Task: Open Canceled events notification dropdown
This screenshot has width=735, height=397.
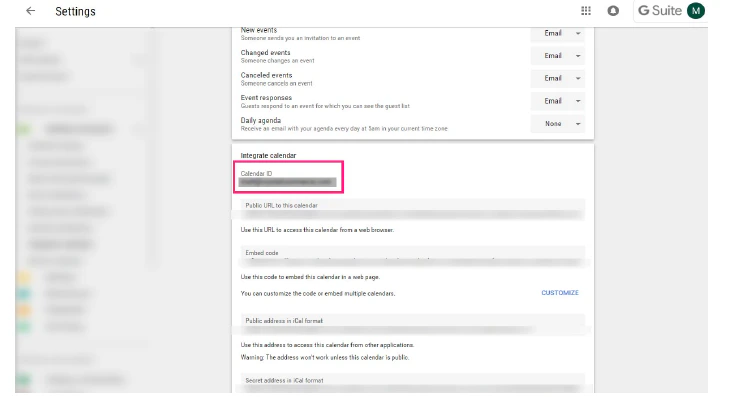Action: click(x=558, y=78)
